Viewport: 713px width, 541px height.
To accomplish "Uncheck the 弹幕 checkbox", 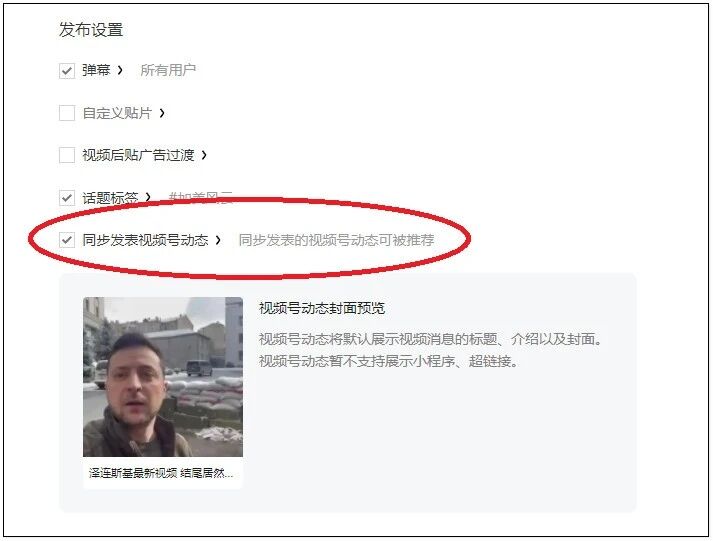I will click(67, 70).
